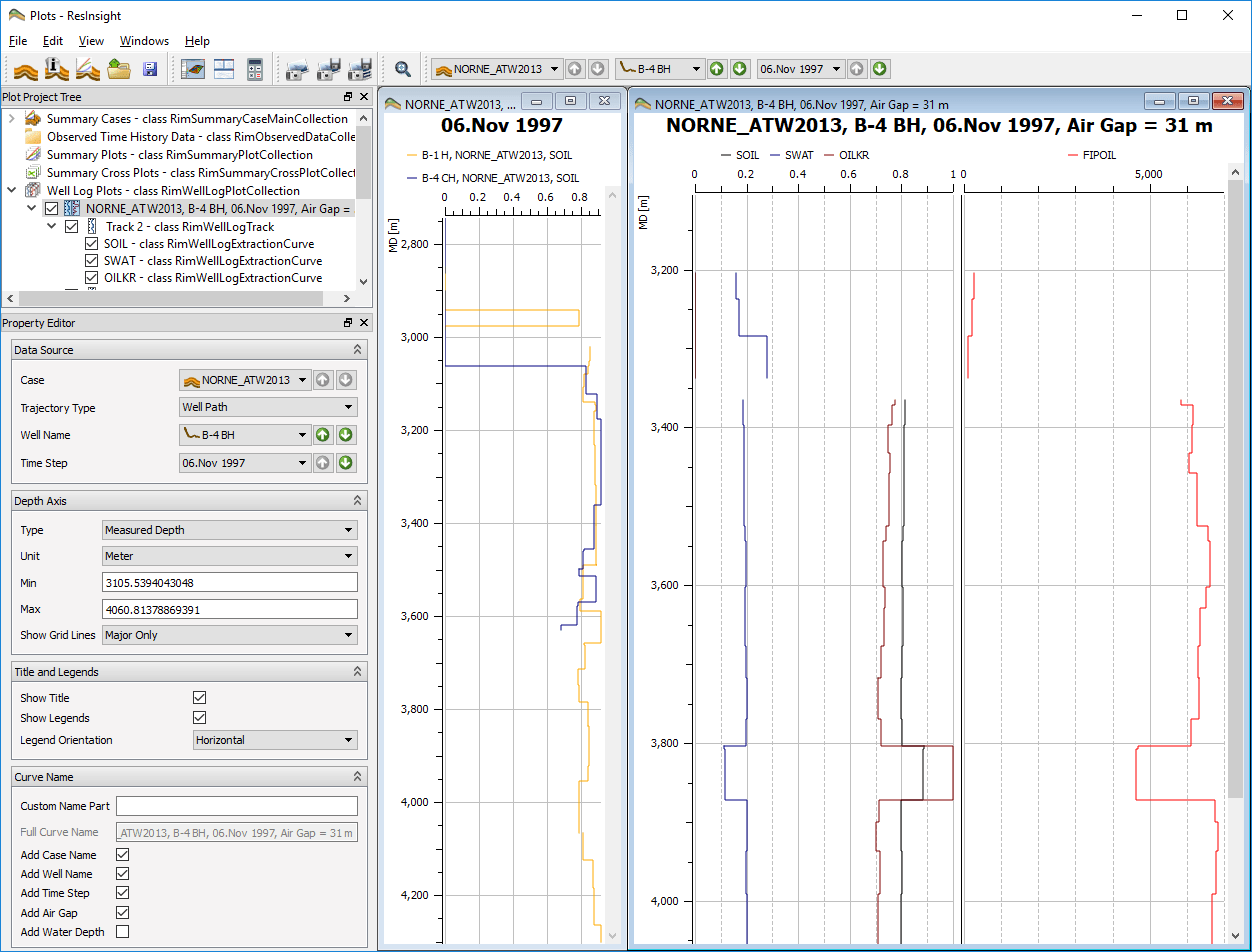Select Observed Time History Data tree item
Viewport: 1252px width, 952px height.
(201, 137)
